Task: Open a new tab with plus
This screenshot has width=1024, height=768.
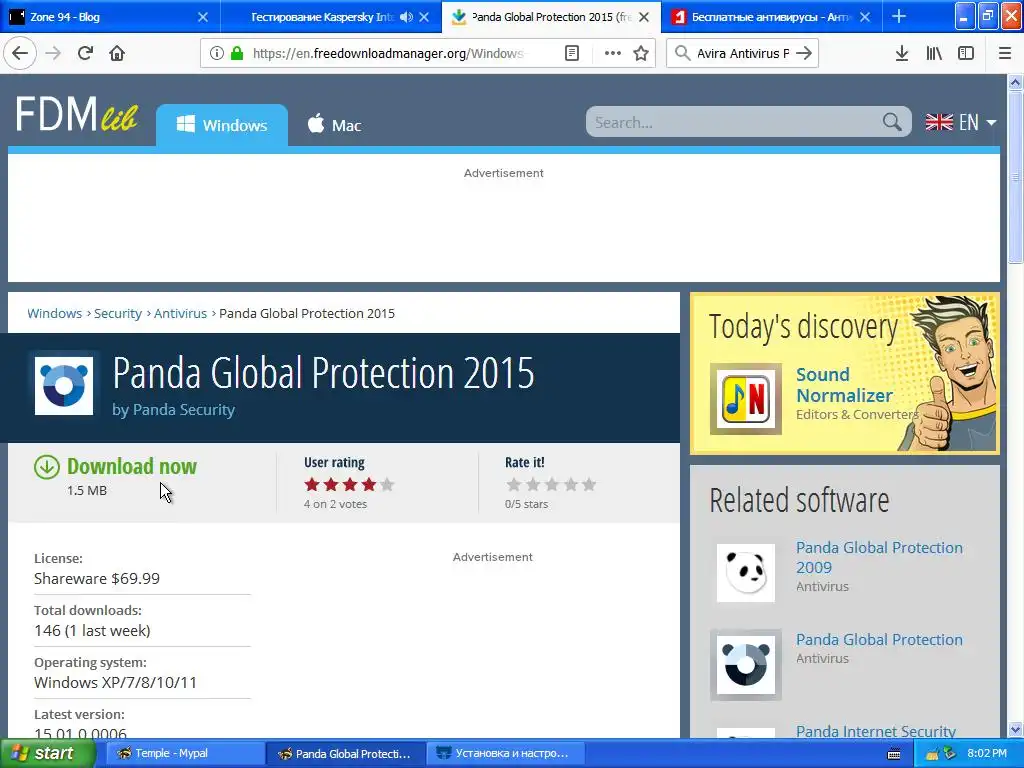Action: [899, 16]
